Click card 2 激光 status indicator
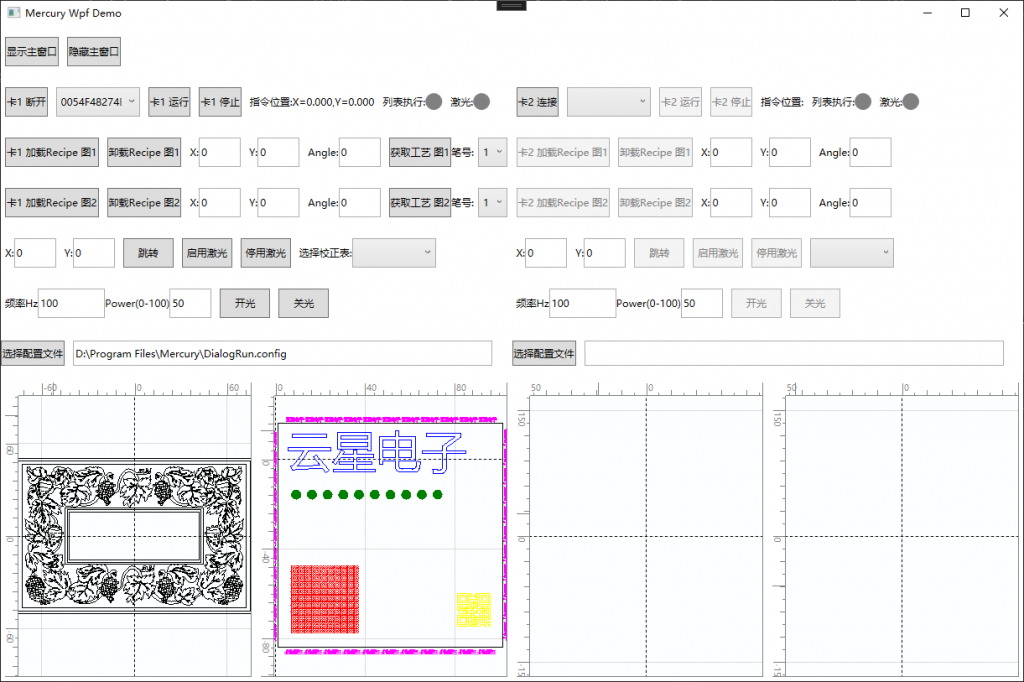Viewport: 1024px width, 682px height. tap(910, 102)
